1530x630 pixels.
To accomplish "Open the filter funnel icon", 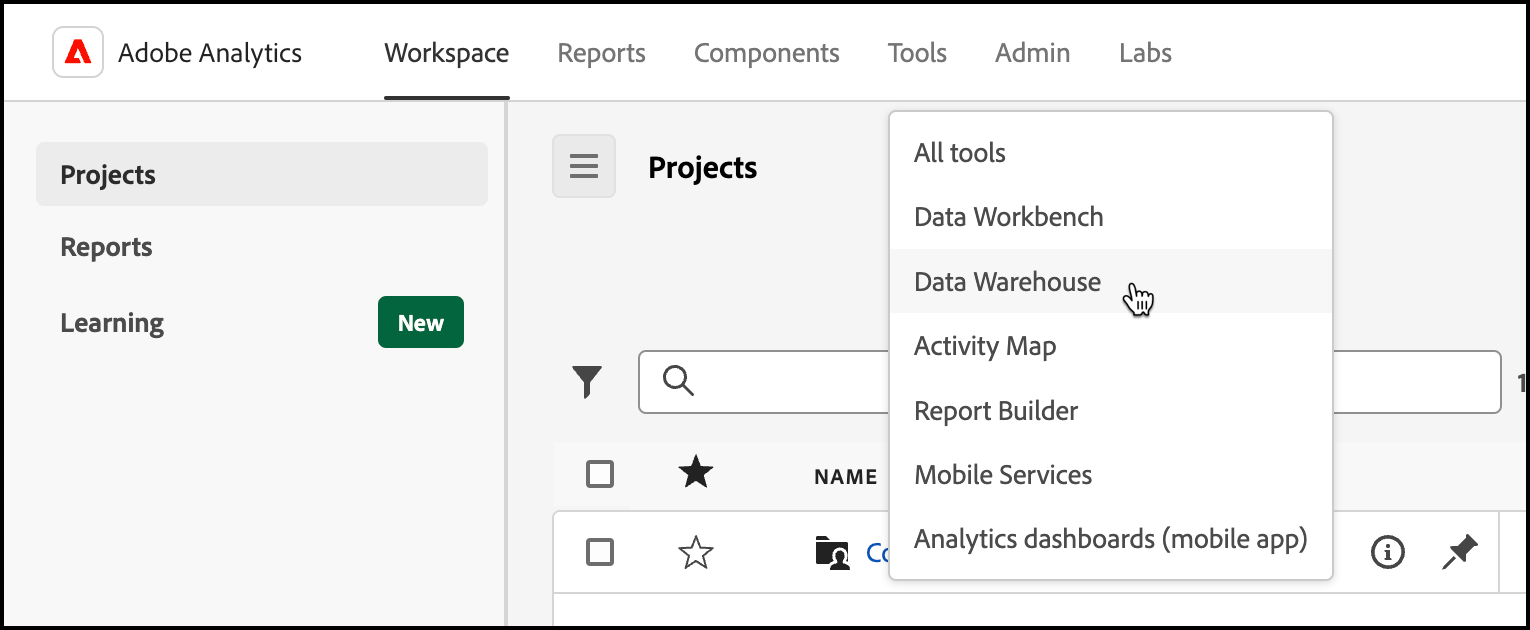I will [587, 382].
